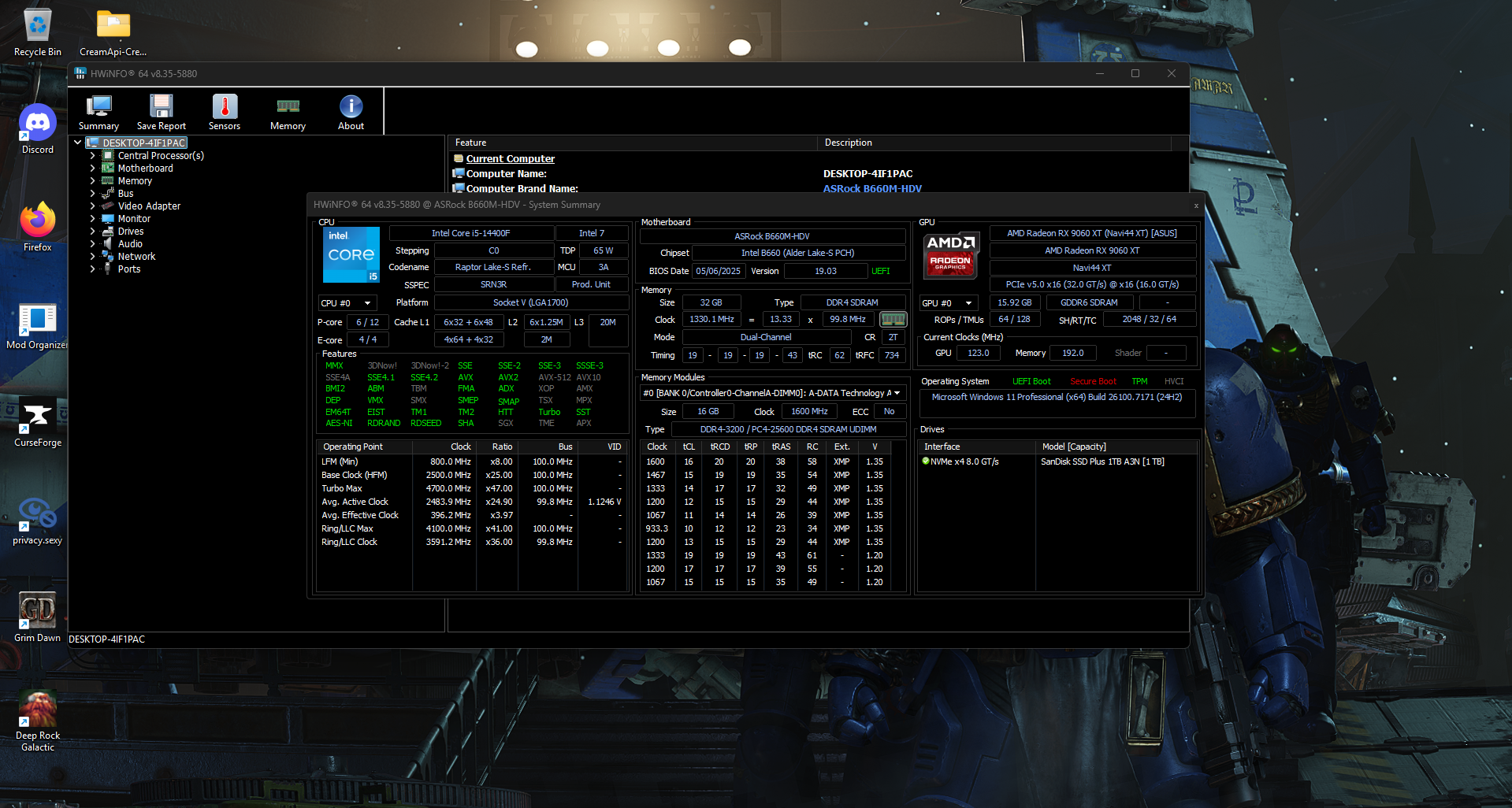This screenshot has height=808, width=1512.
Task: Click the Computer Name feature row
Action: pos(817,173)
